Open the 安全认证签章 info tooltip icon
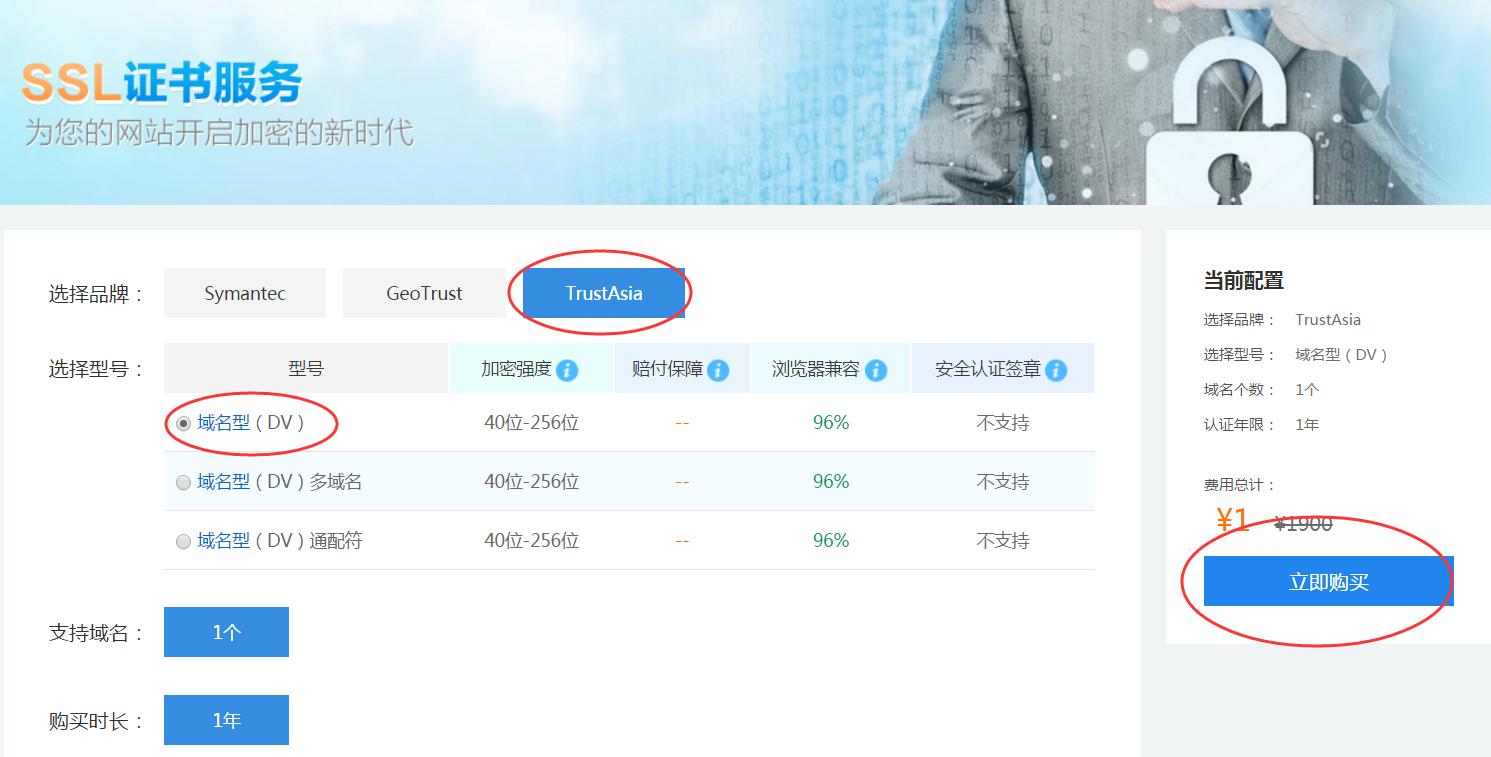1491x757 pixels. (1055, 369)
